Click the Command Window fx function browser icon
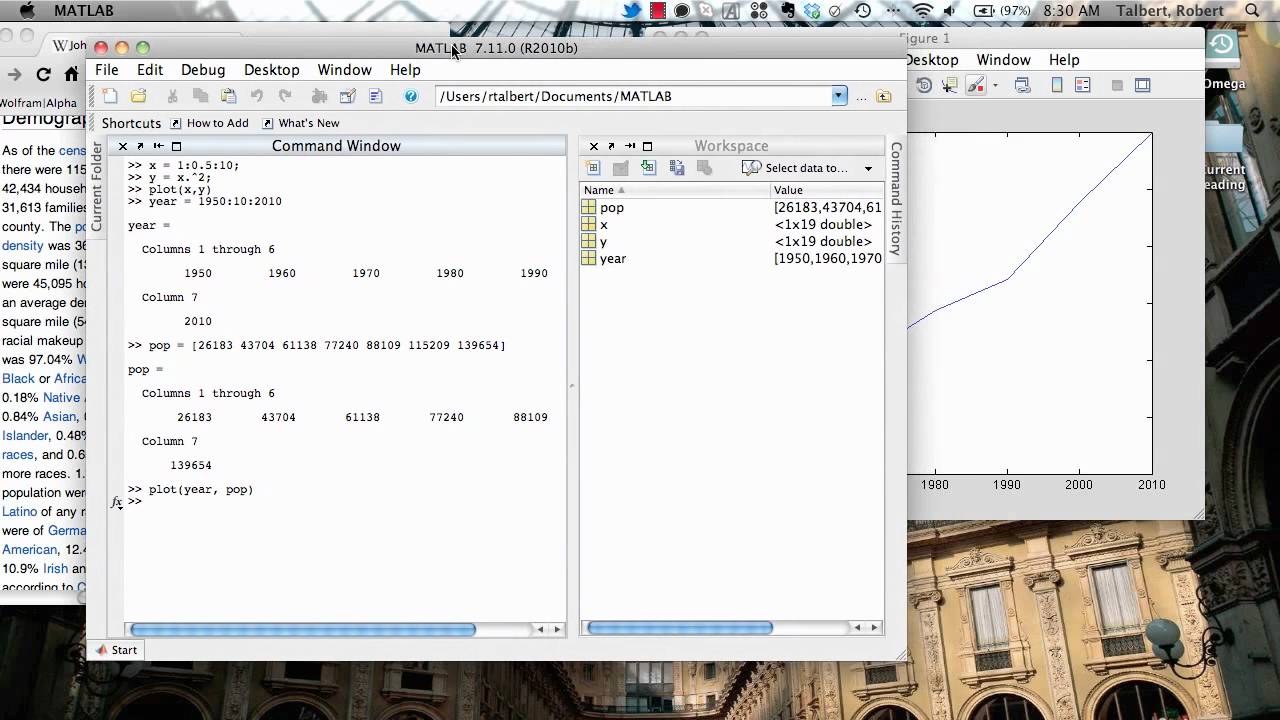This screenshot has height=720, width=1280. click(117, 502)
